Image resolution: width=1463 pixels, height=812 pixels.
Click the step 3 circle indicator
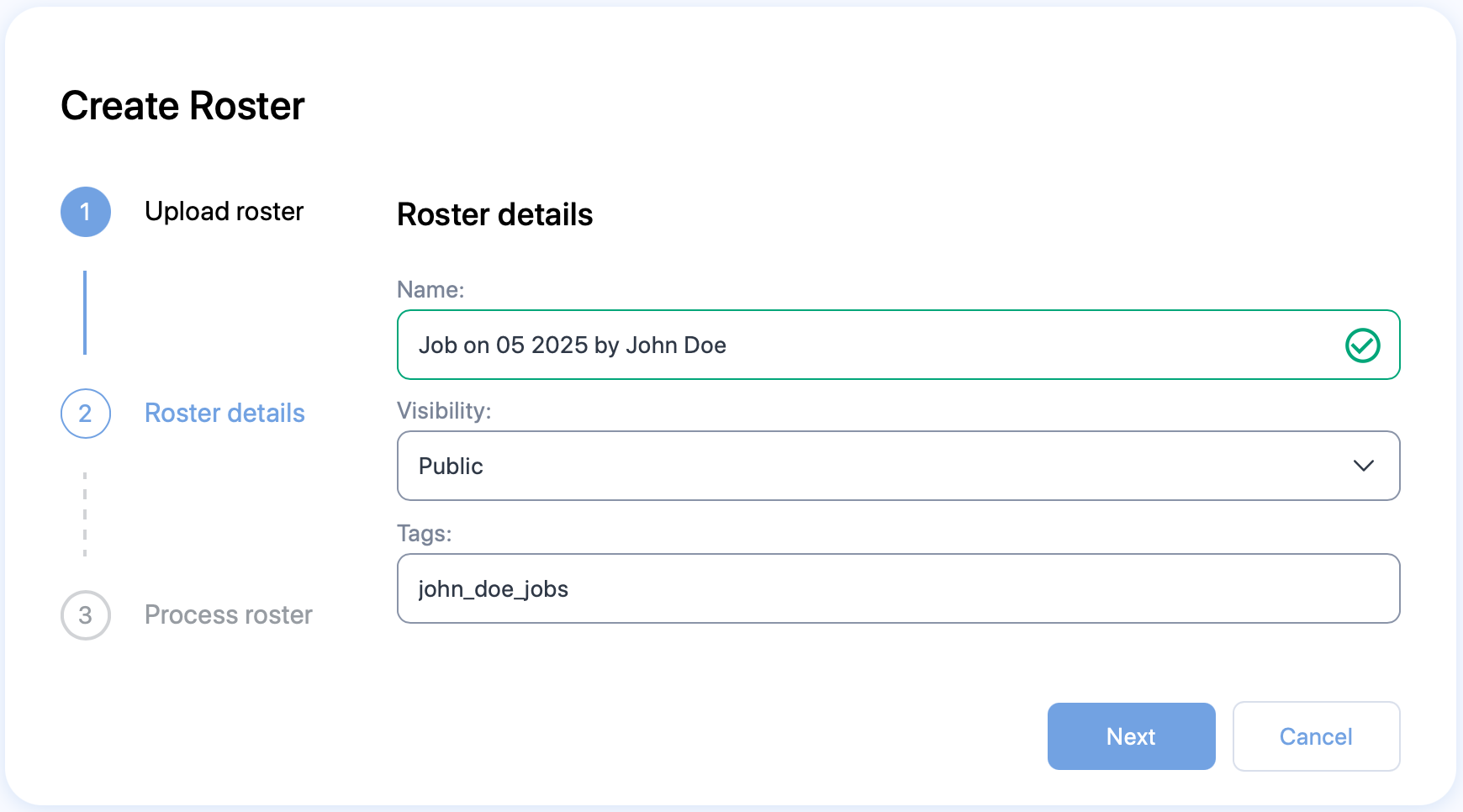pos(85,615)
